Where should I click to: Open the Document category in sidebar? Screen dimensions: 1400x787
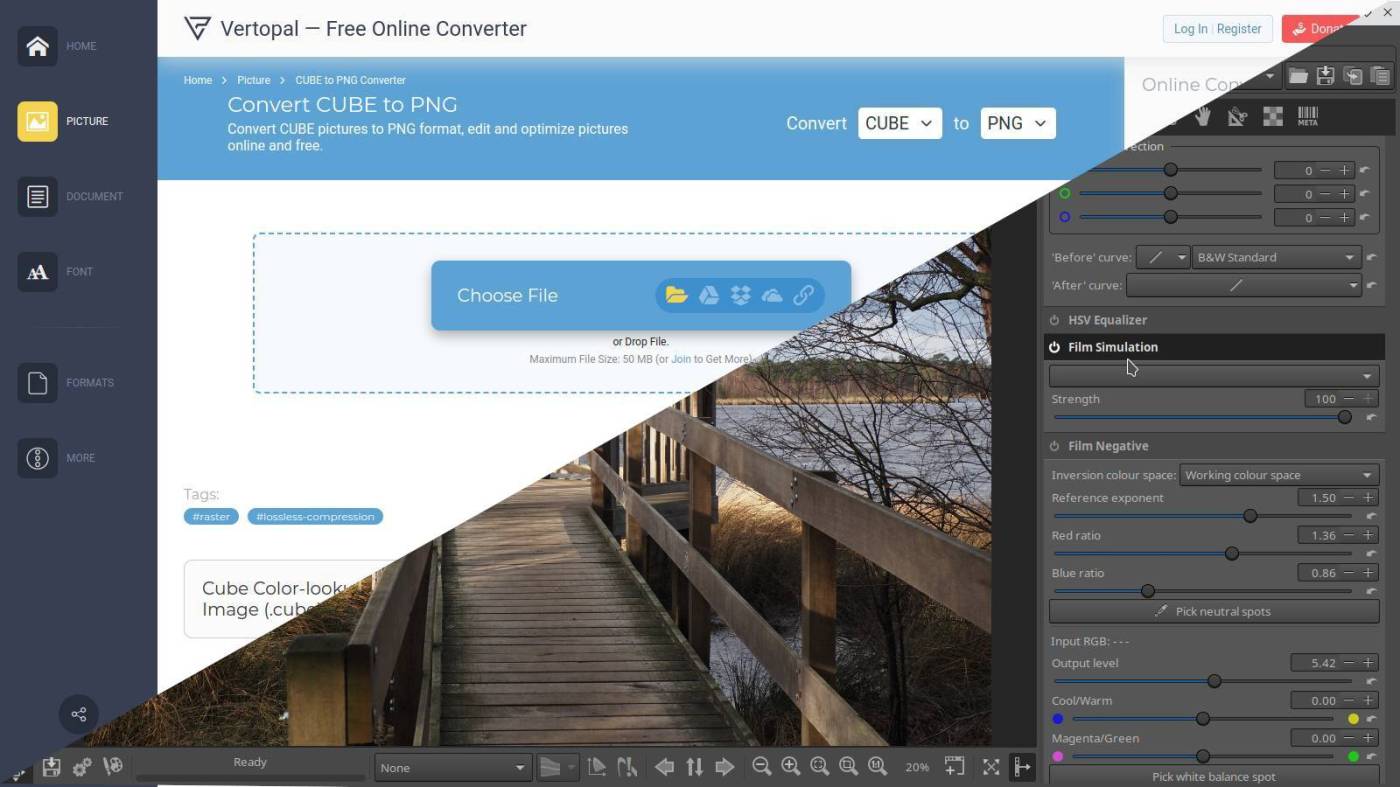pos(37,196)
